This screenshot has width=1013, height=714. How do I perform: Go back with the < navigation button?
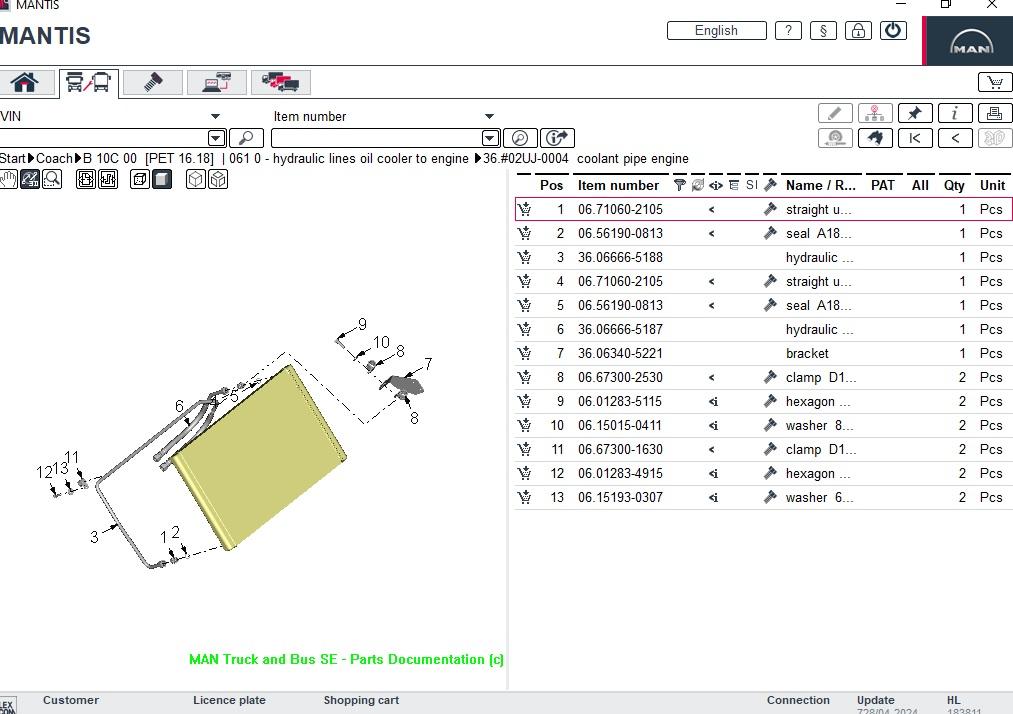click(x=955, y=138)
